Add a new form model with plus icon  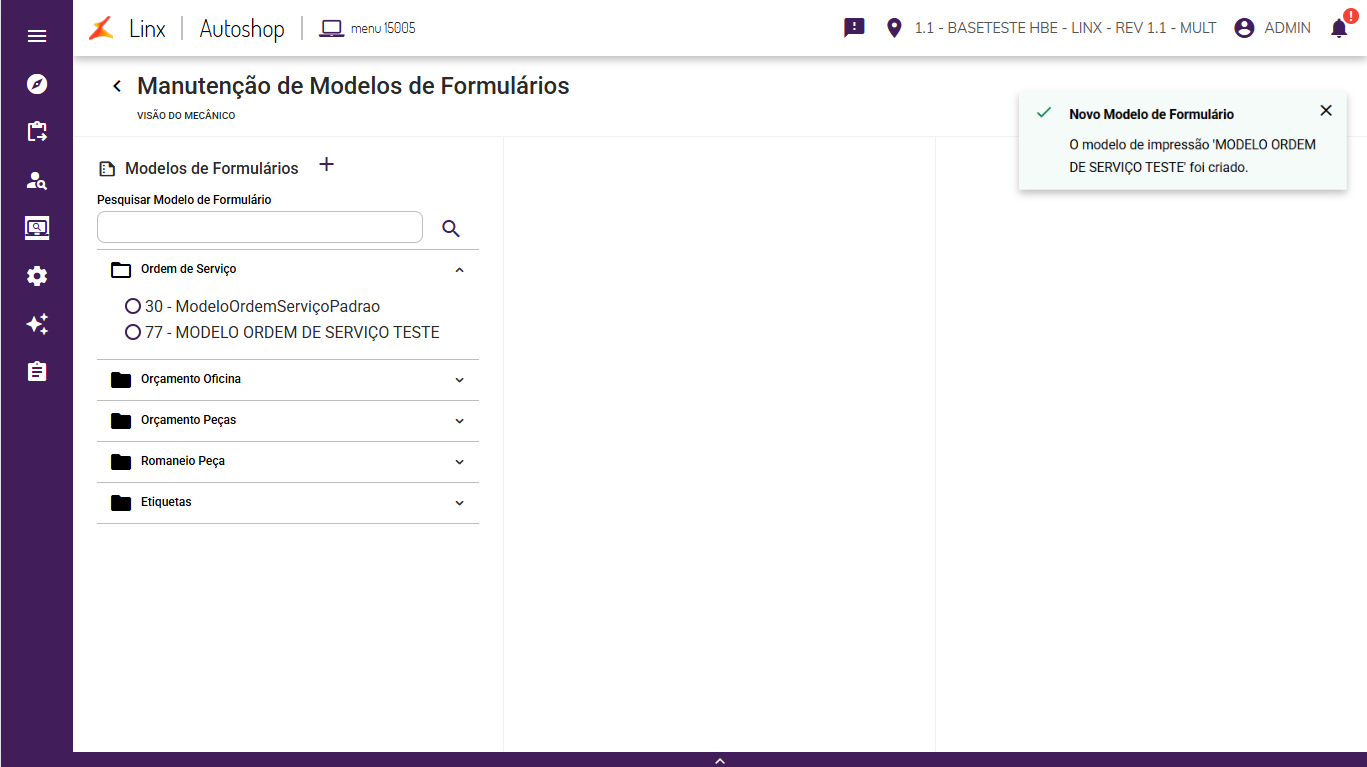pos(326,165)
